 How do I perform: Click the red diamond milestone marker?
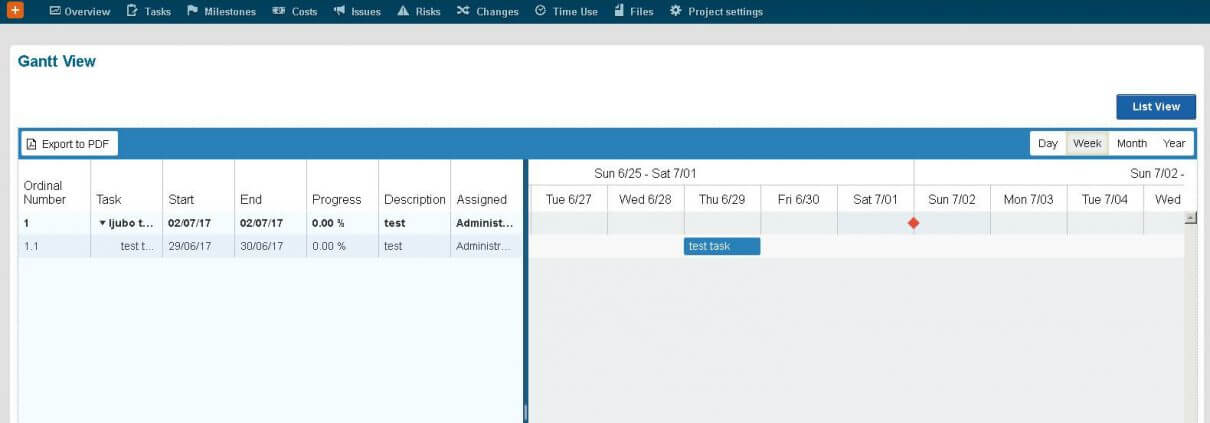pyautogui.click(x=913, y=223)
